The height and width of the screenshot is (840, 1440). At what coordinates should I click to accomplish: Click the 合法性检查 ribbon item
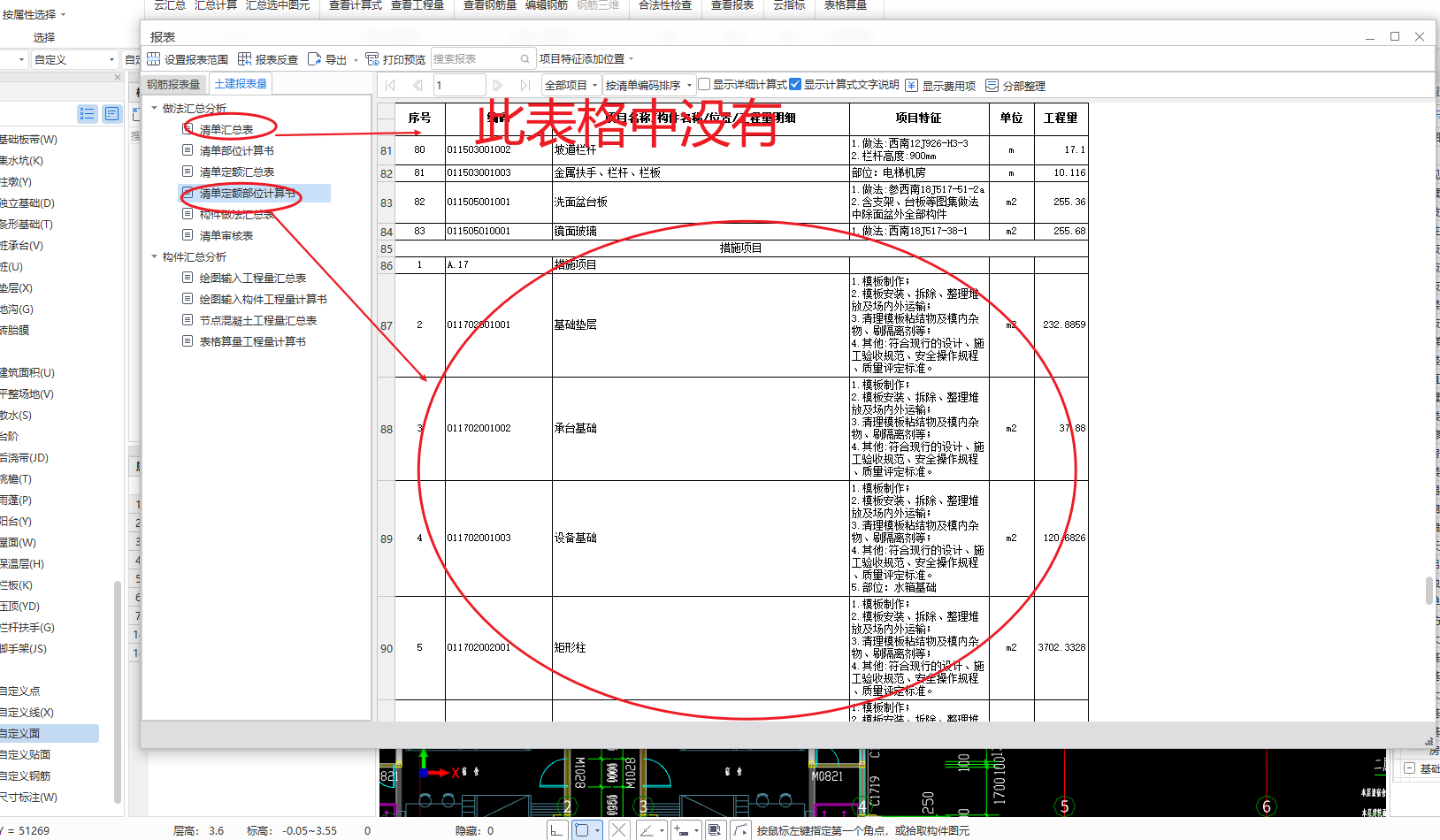pyautogui.click(x=665, y=5)
